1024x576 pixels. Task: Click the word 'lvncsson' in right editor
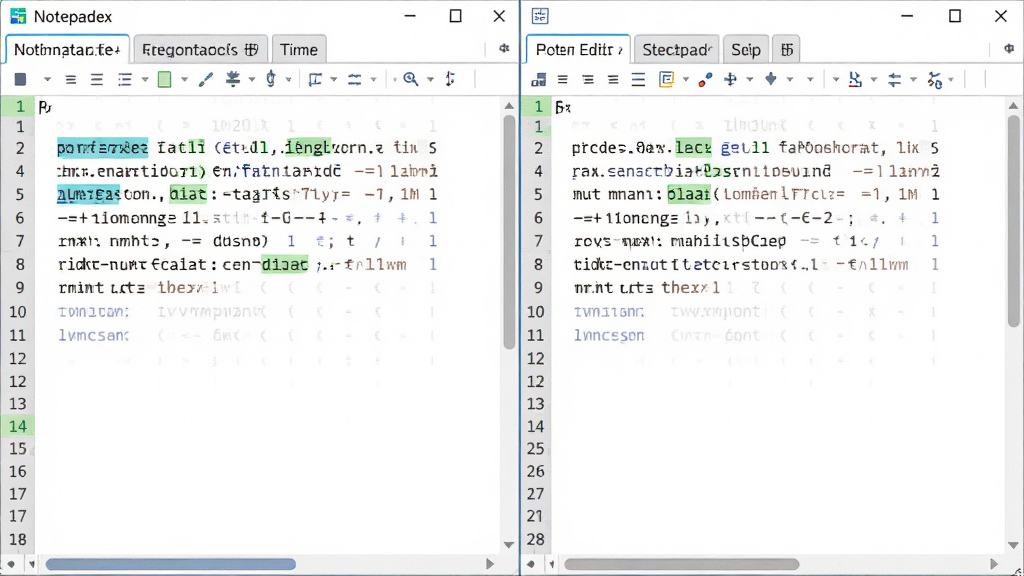(x=609, y=336)
